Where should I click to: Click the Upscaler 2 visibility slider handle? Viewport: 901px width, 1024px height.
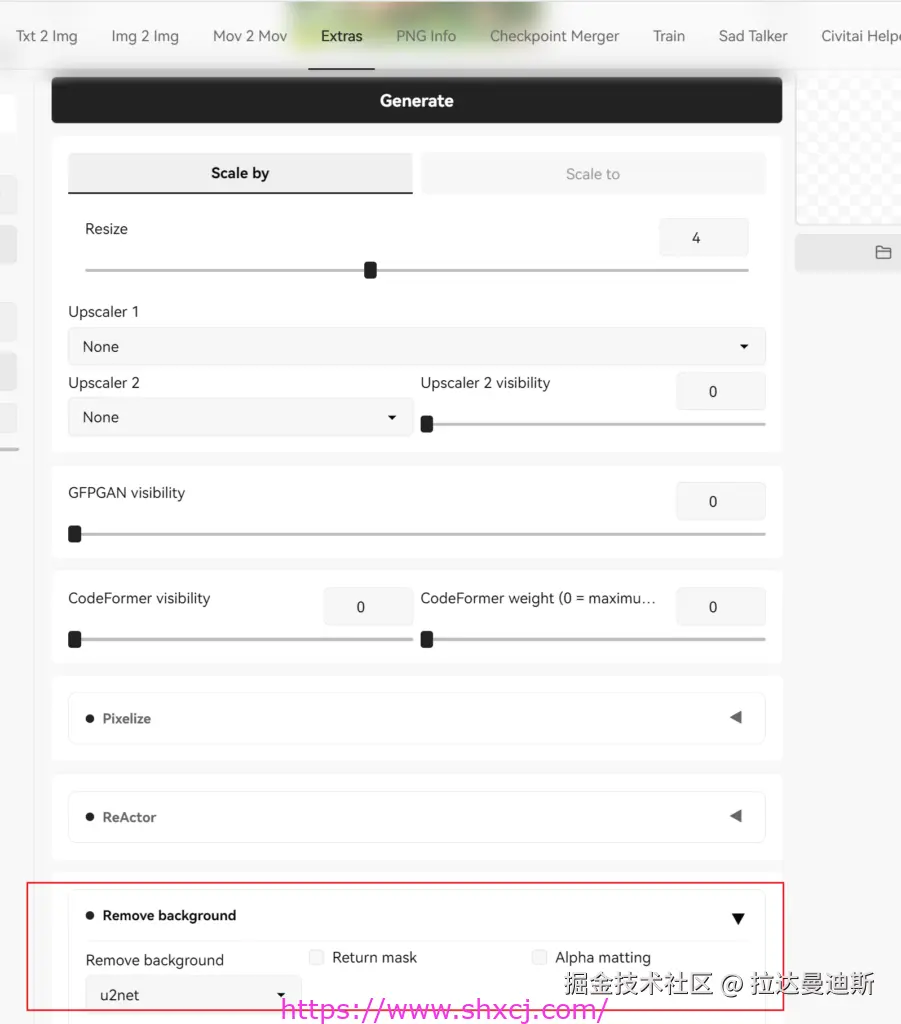pyautogui.click(x=427, y=424)
